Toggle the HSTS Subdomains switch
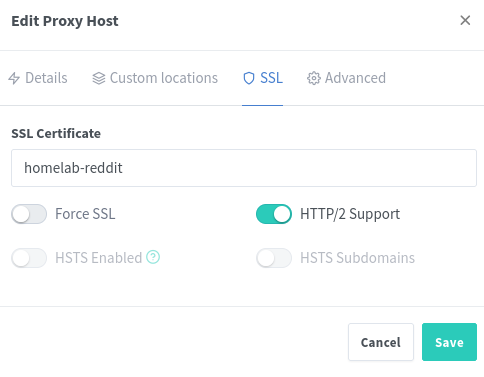The height and width of the screenshot is (377, 484). [274, 258]
